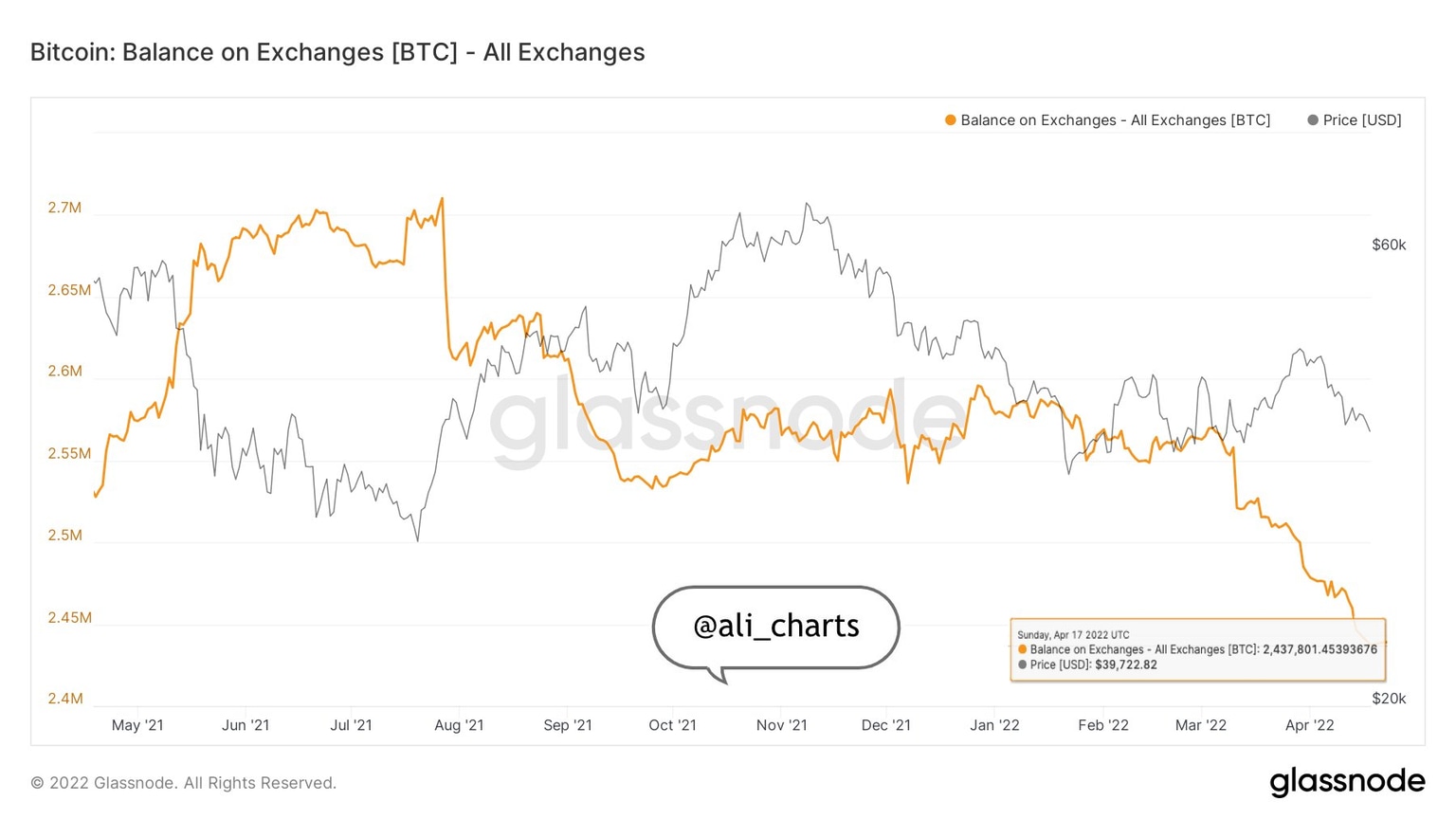Toggle the Price [USD] legend label

click(1361, 120)
